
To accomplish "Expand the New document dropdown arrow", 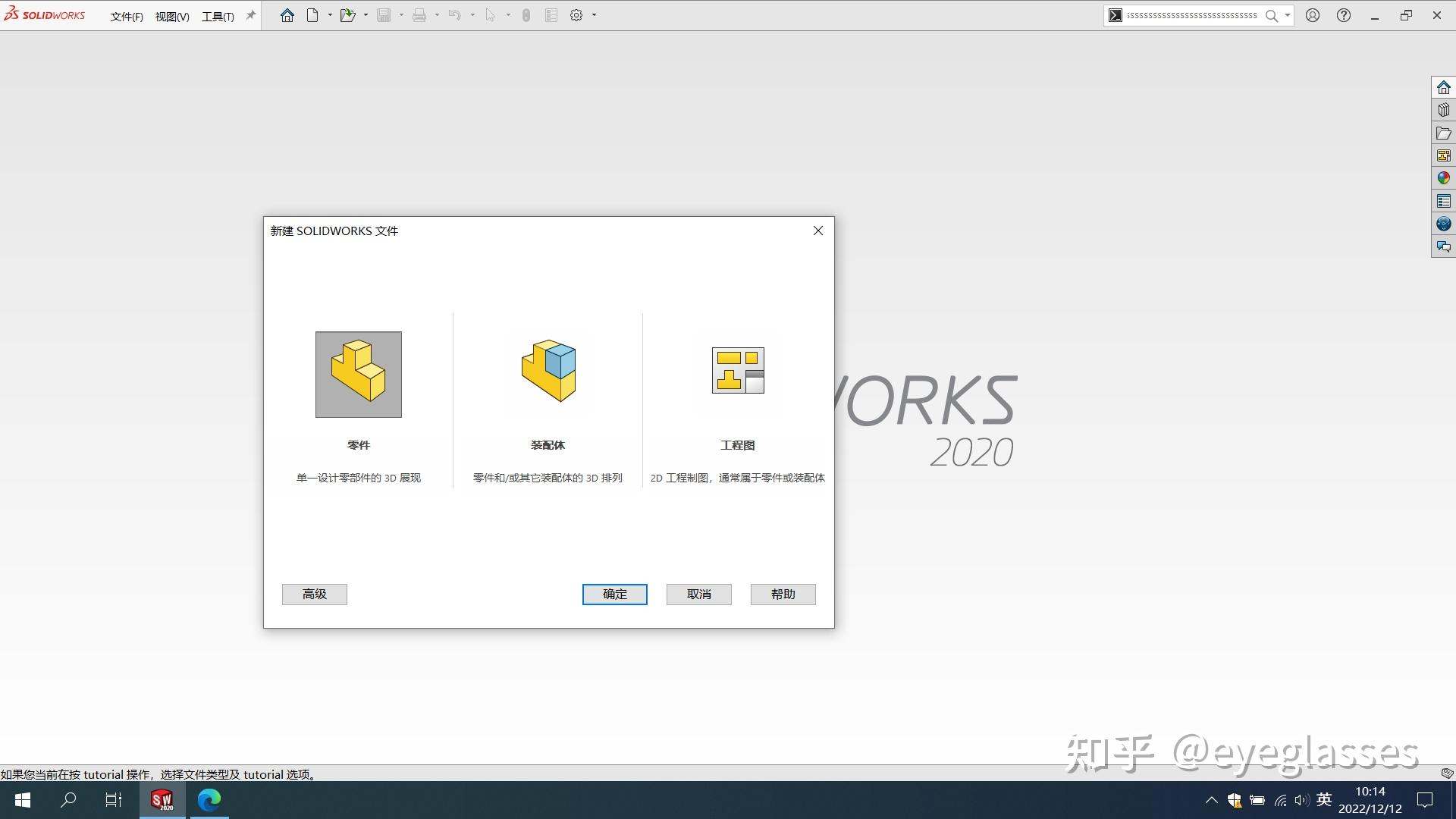I will [330, 15].
